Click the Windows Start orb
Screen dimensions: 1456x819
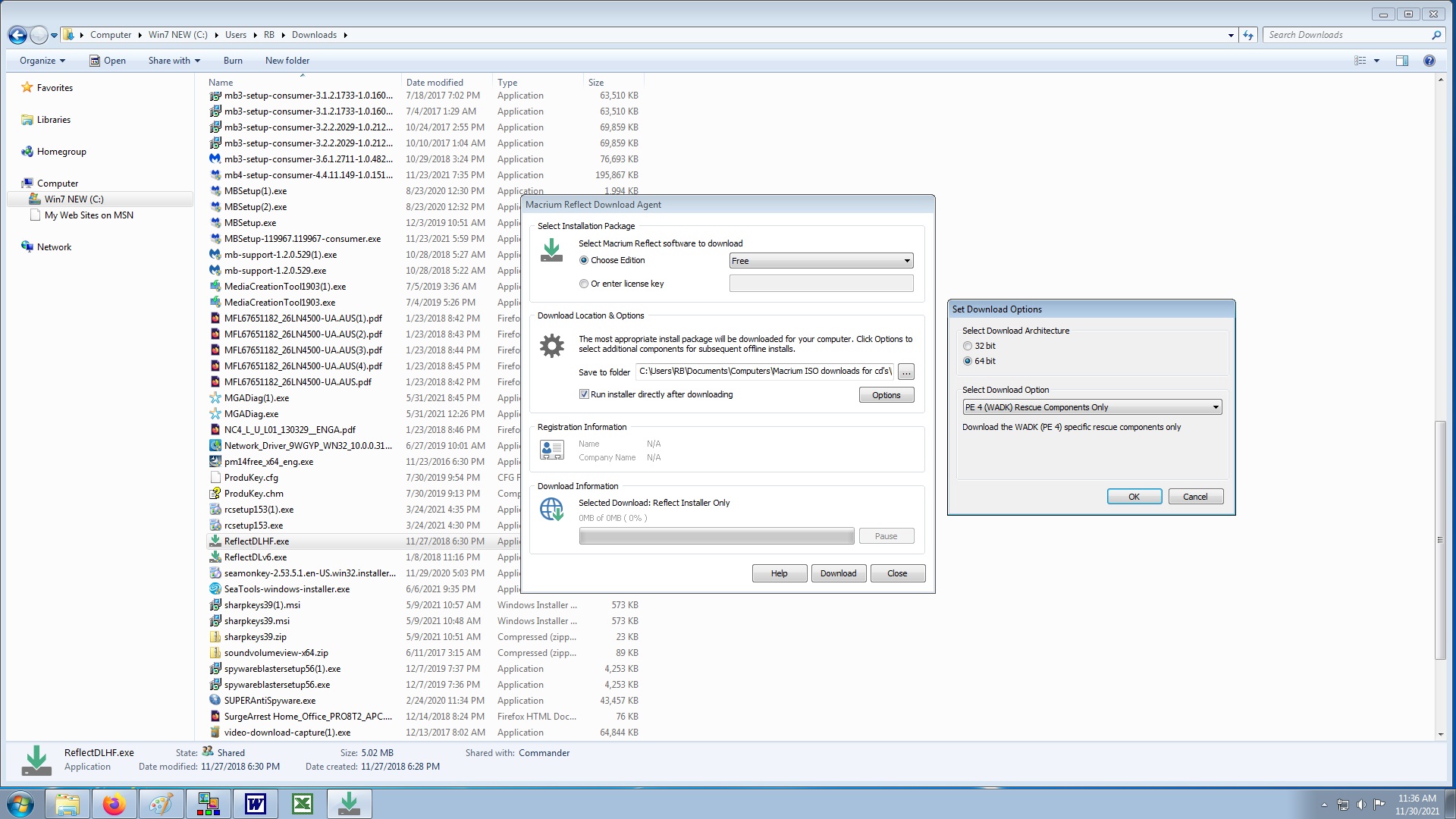(x=20, y=804)
